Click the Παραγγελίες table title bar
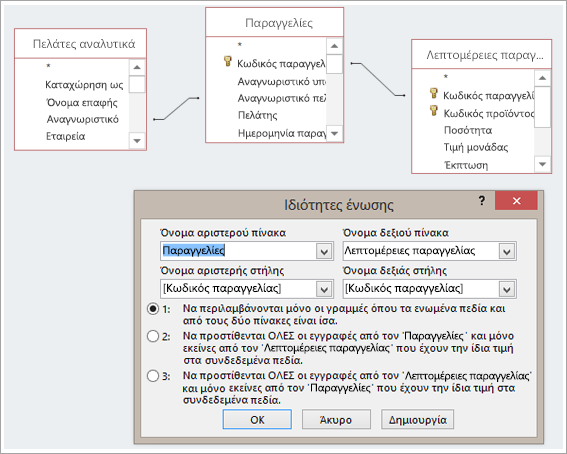The height and width of the screenshot is (454, 567). [274, 22]
